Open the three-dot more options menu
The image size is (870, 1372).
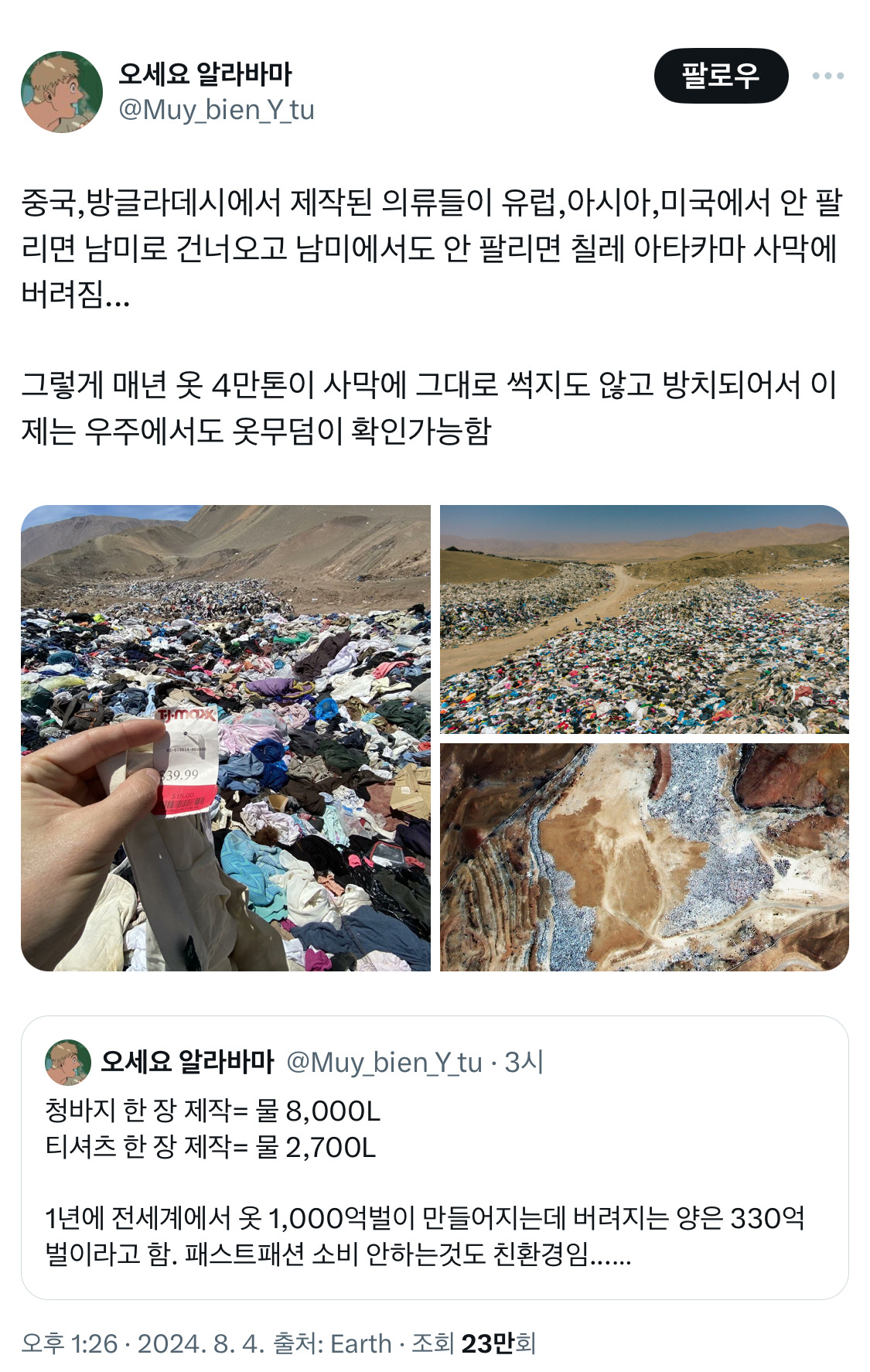click(827, 76)
